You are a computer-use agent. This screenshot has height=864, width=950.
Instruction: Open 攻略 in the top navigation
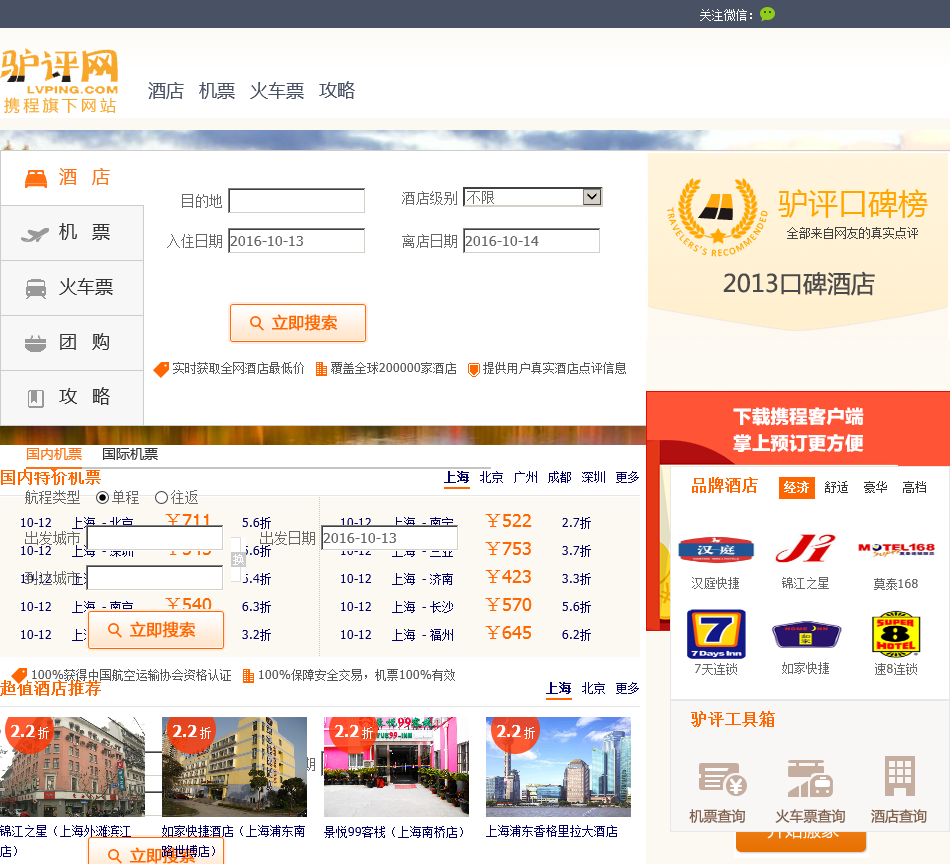(x=337, y=91)
